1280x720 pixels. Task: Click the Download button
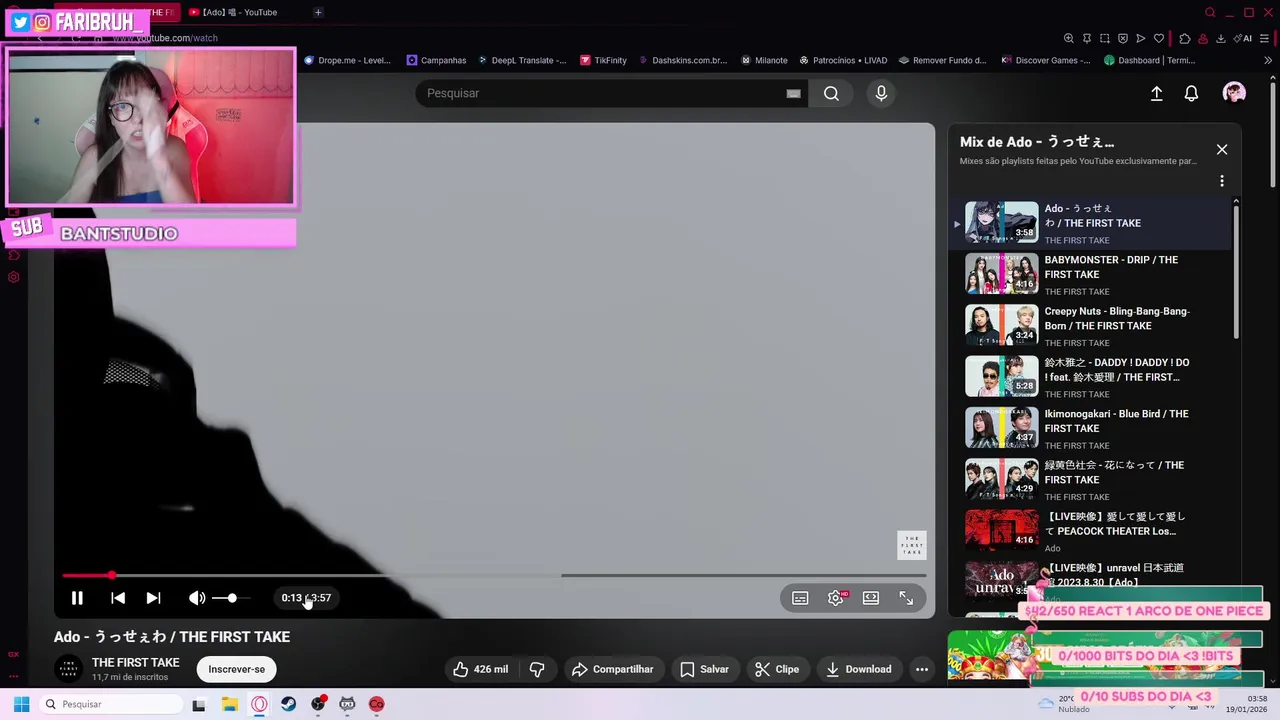[859, 669]
